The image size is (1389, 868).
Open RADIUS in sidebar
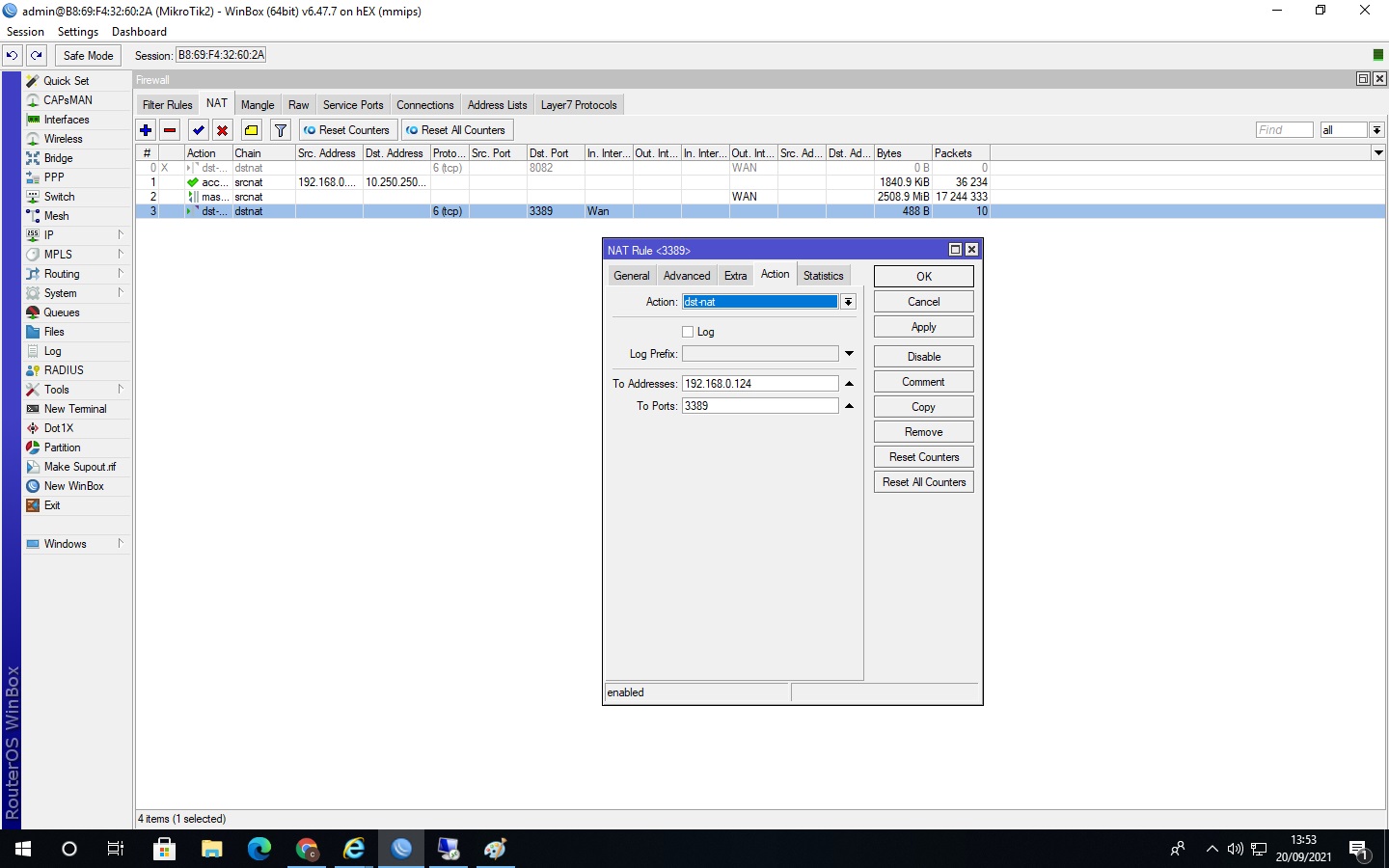tap(64, 370)
